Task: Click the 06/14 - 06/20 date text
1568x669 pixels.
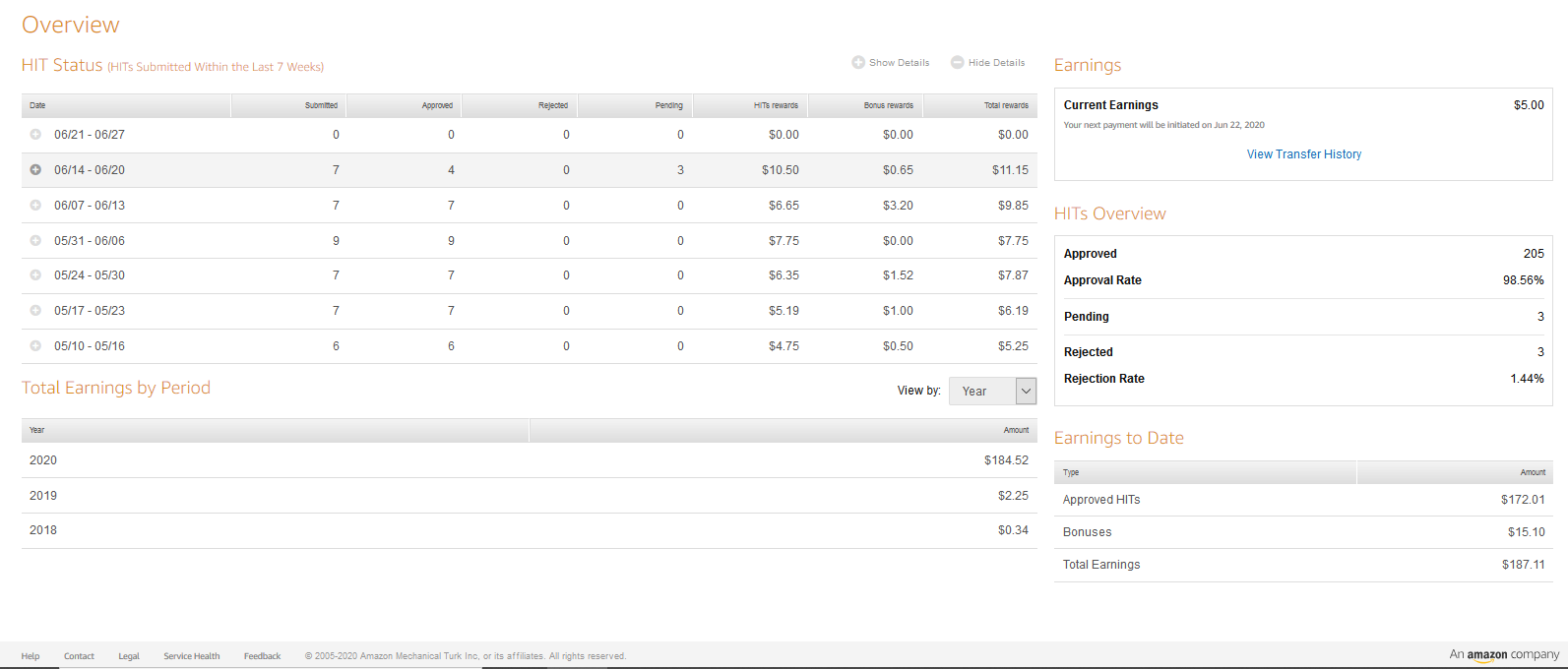Action: point(90,170)
